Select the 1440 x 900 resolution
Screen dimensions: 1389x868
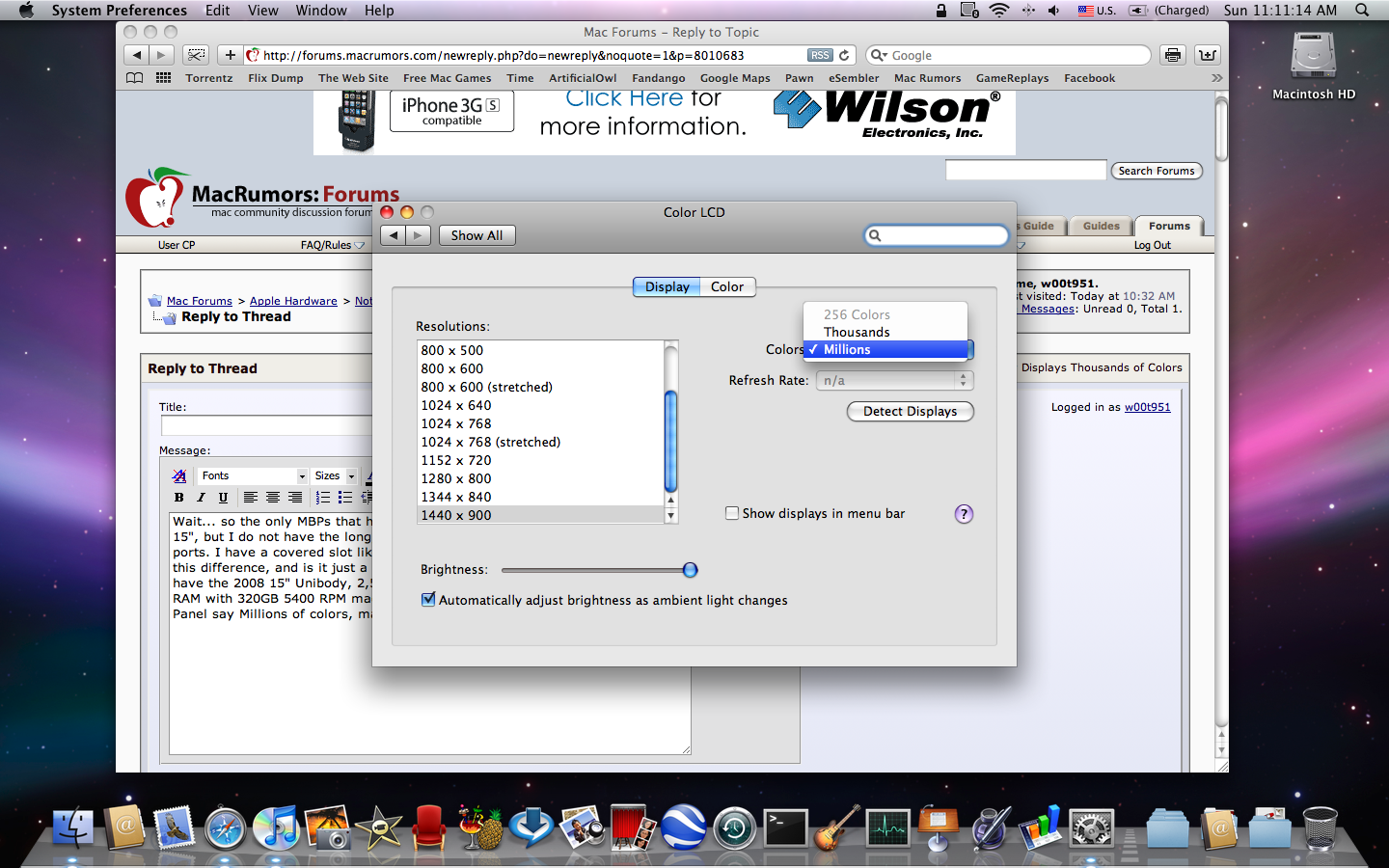[x=541, y=515]
